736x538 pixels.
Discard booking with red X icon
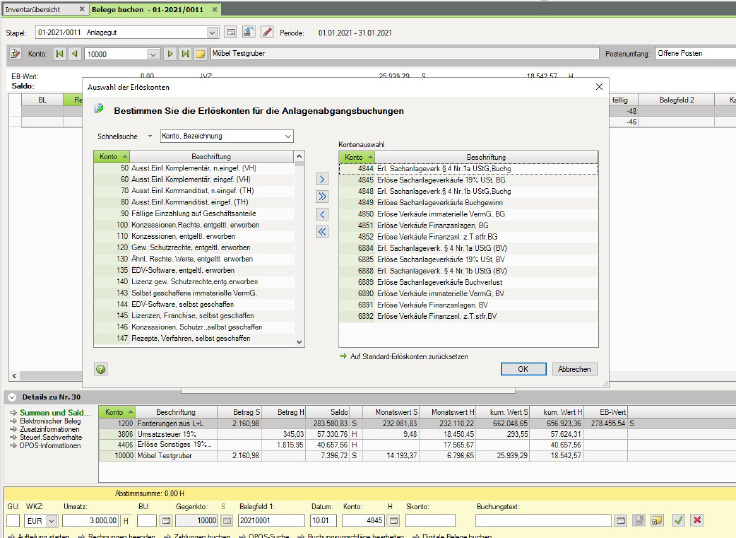tap(697, 520)
